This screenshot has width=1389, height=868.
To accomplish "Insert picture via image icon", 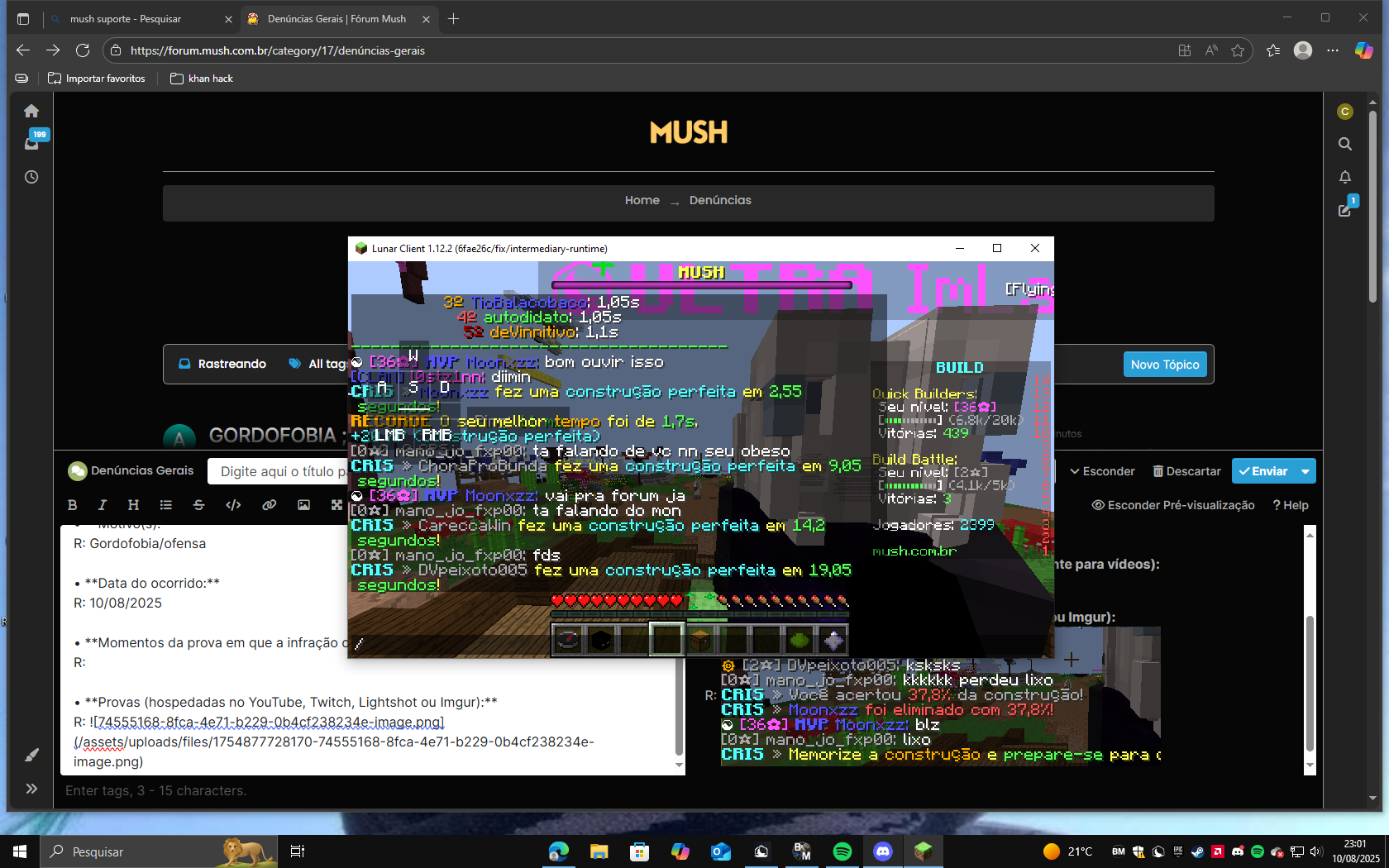I will pos(303,505).
